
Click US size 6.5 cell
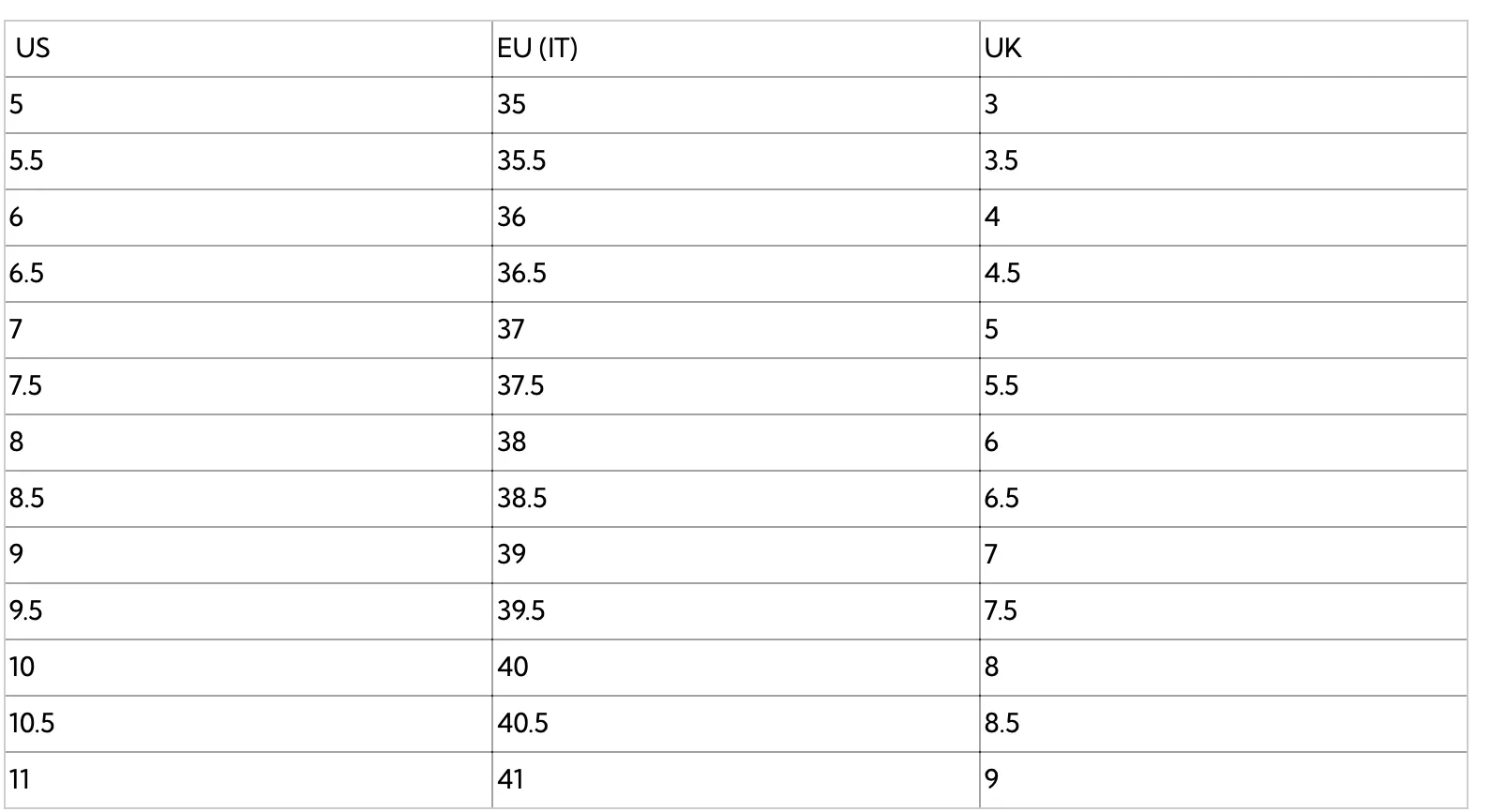248,274
